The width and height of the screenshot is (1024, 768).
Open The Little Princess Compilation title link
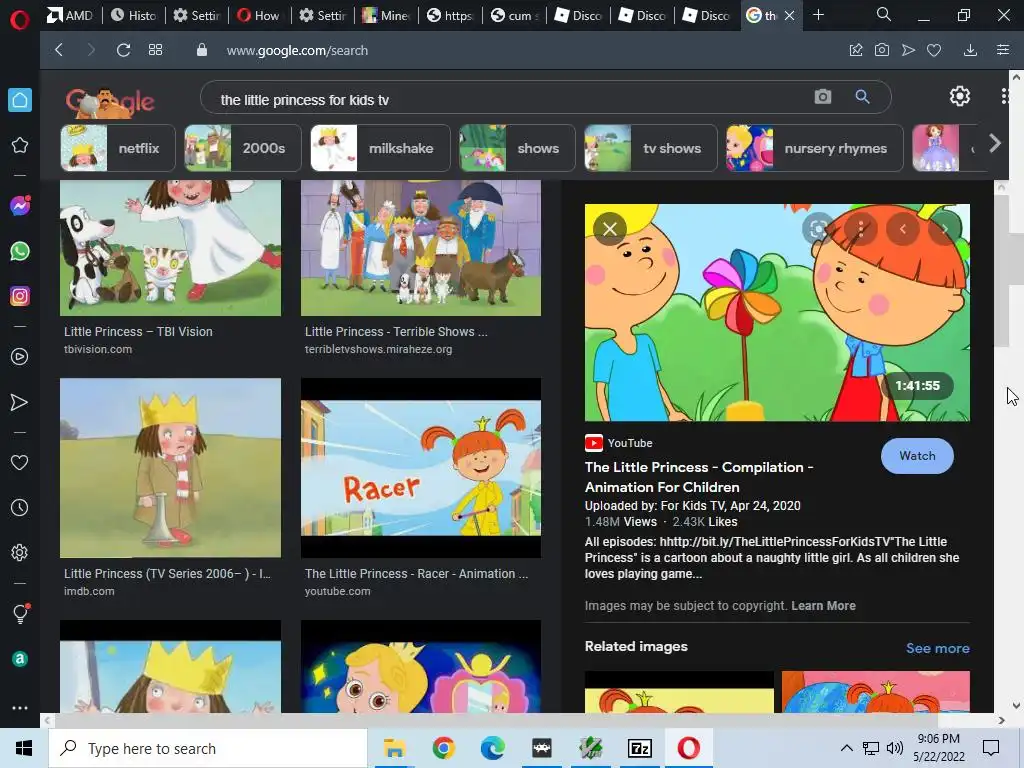coord(699,477)
